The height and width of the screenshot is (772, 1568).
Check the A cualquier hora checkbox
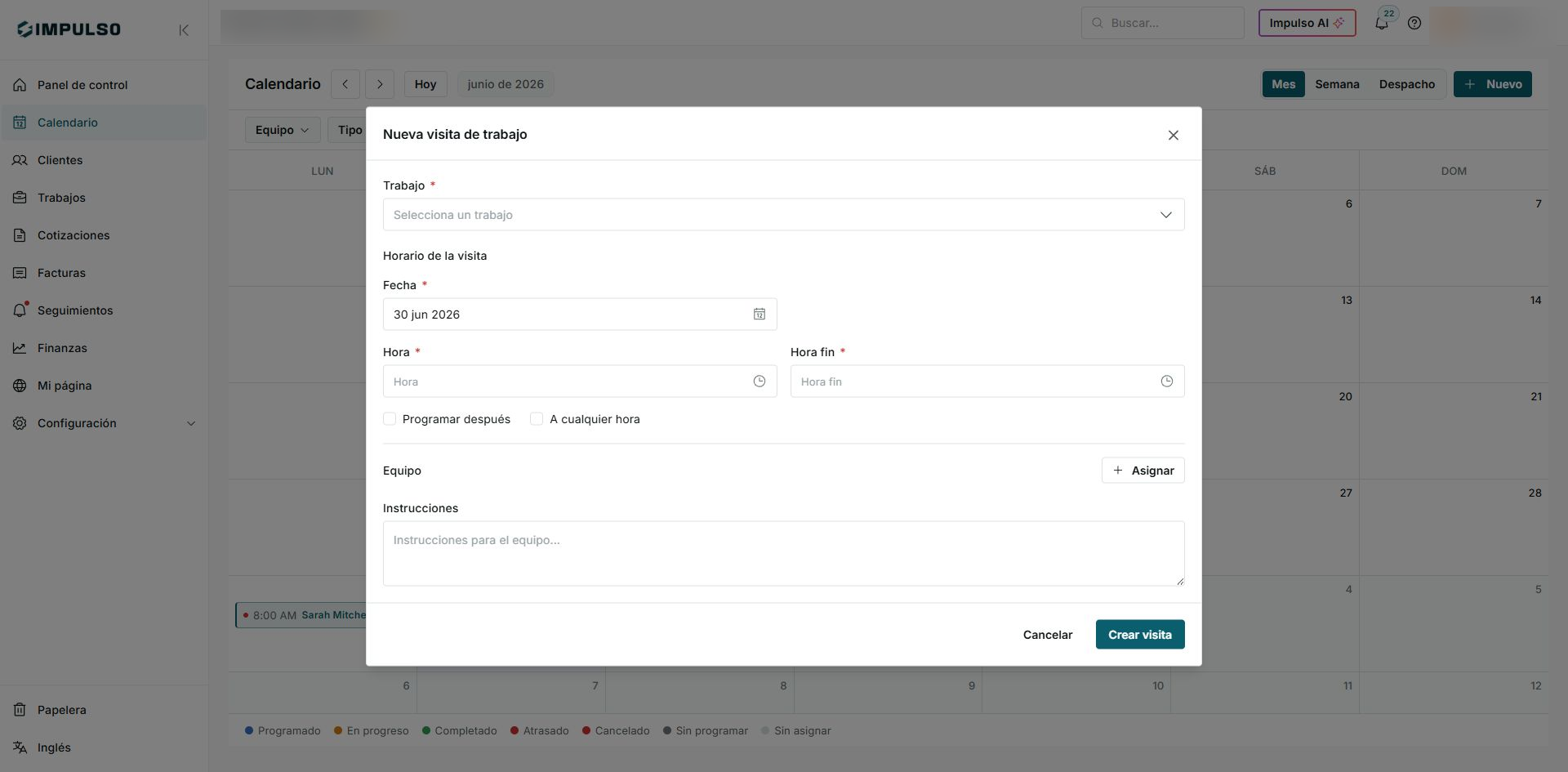click(x=537, y=419)
